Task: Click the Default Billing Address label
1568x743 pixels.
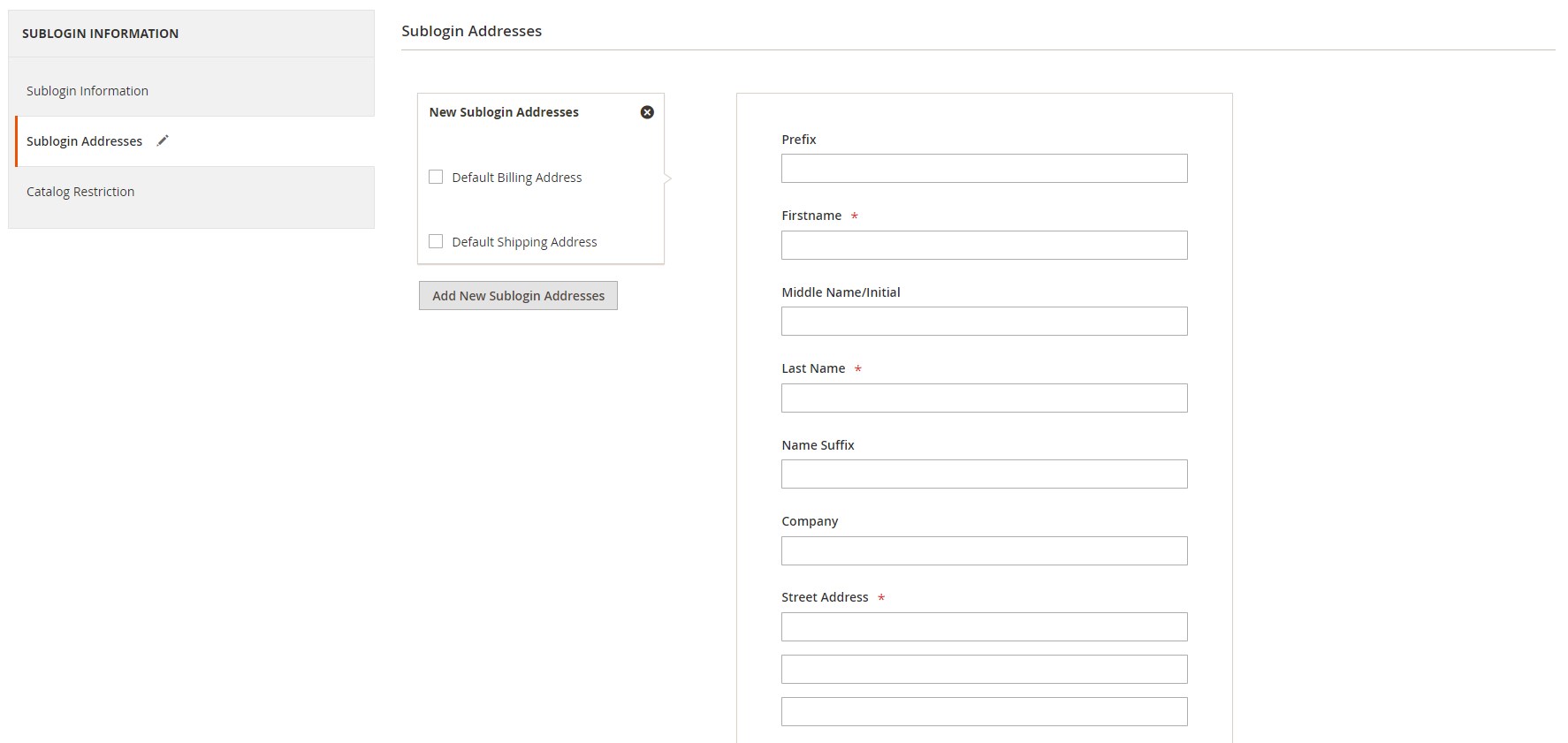Action: (x=517, y=178)
